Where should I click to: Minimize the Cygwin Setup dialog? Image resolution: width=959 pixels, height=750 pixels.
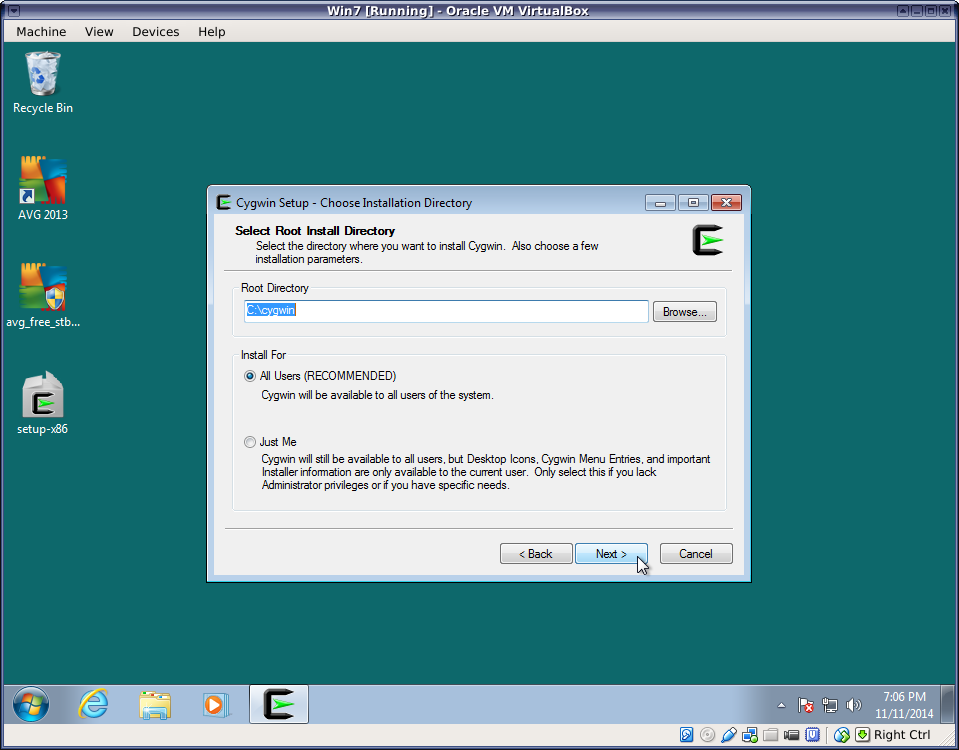660,202
